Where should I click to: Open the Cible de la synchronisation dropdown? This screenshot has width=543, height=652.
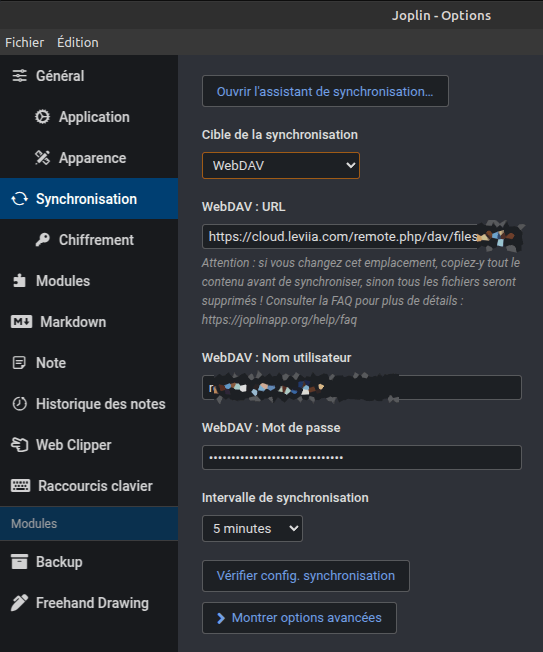click(x=281, y=165)
